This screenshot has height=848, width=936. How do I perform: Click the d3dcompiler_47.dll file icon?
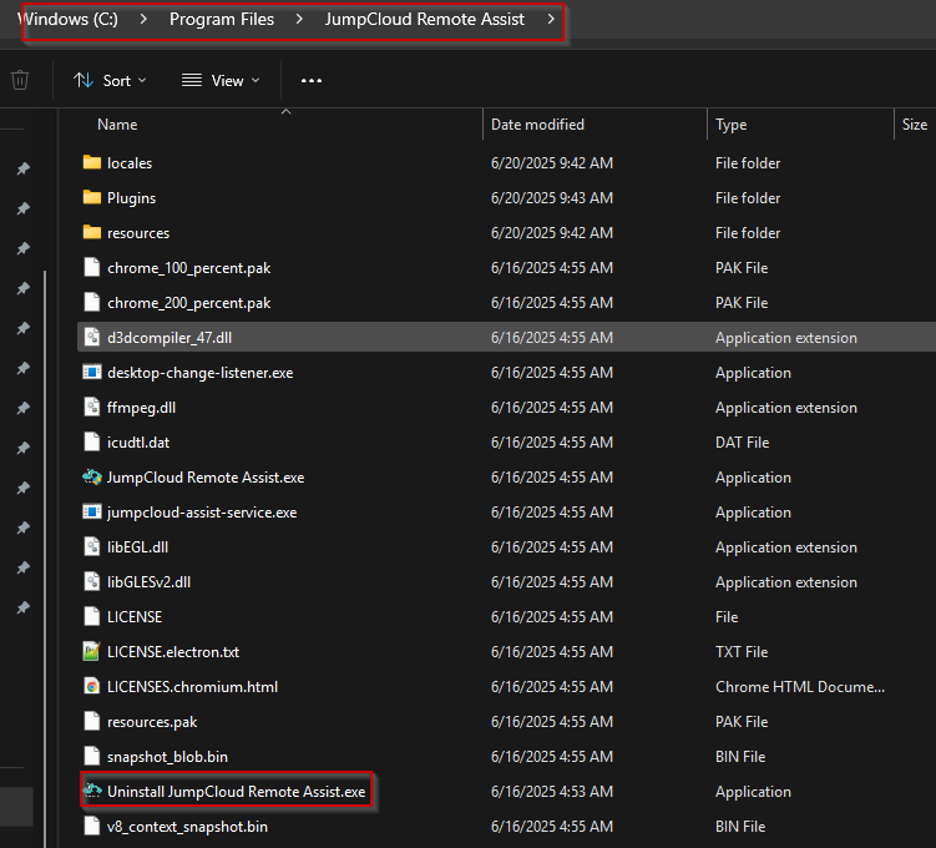[92, 338]
